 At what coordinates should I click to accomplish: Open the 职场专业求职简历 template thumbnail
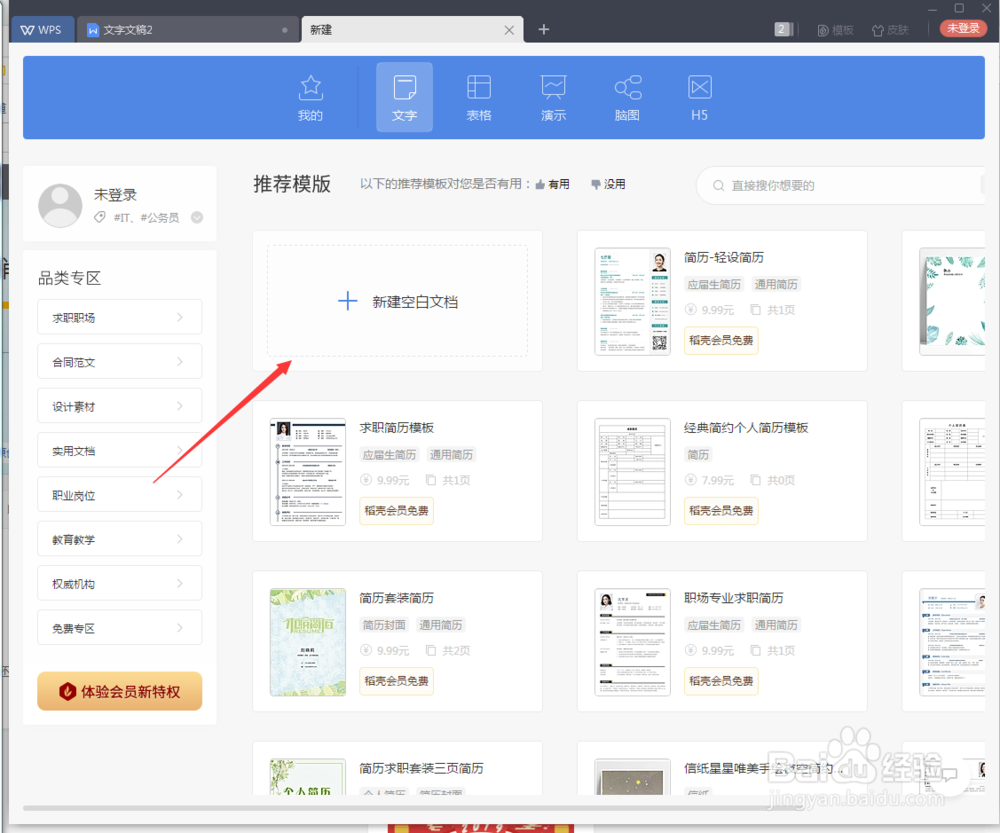tap(633, 642)
